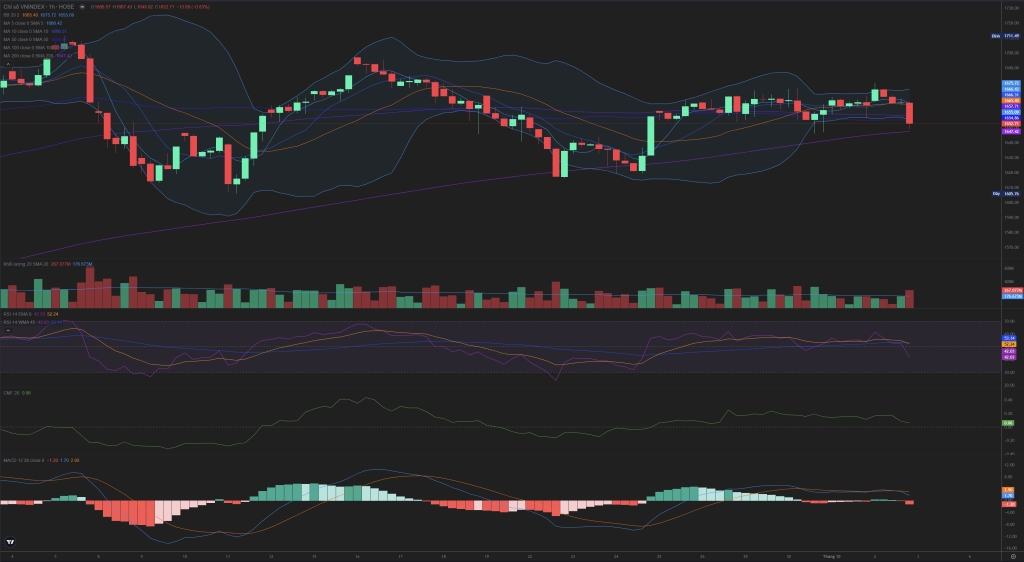Click the TradingView logo at bottom left
The image size is (1024, 562).
10,541
